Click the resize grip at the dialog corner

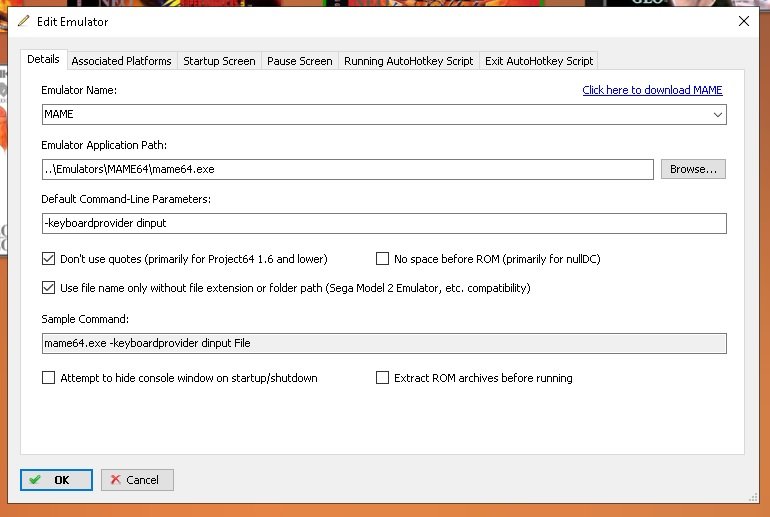(x=753, y=497)
